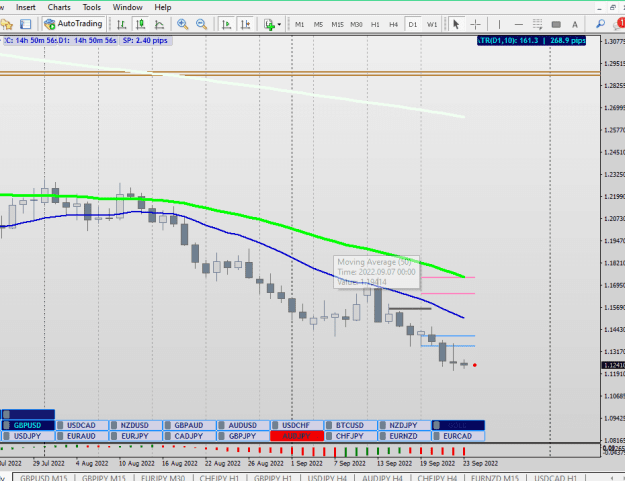Switch chart to line chart mode
The width and height of the screenshot is (625, 481).
pos(159,24)
